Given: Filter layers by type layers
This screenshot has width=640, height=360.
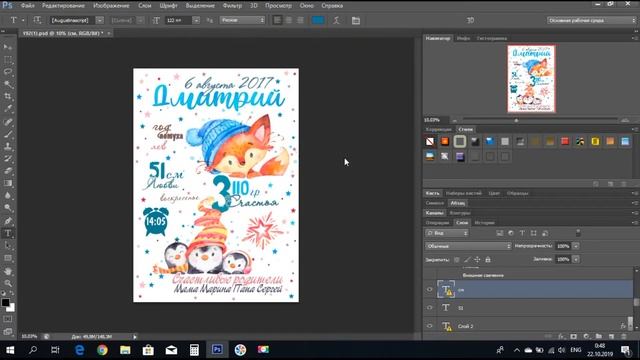Looking at the screenshot, I should pyautogui.click(x=522, y=233).
